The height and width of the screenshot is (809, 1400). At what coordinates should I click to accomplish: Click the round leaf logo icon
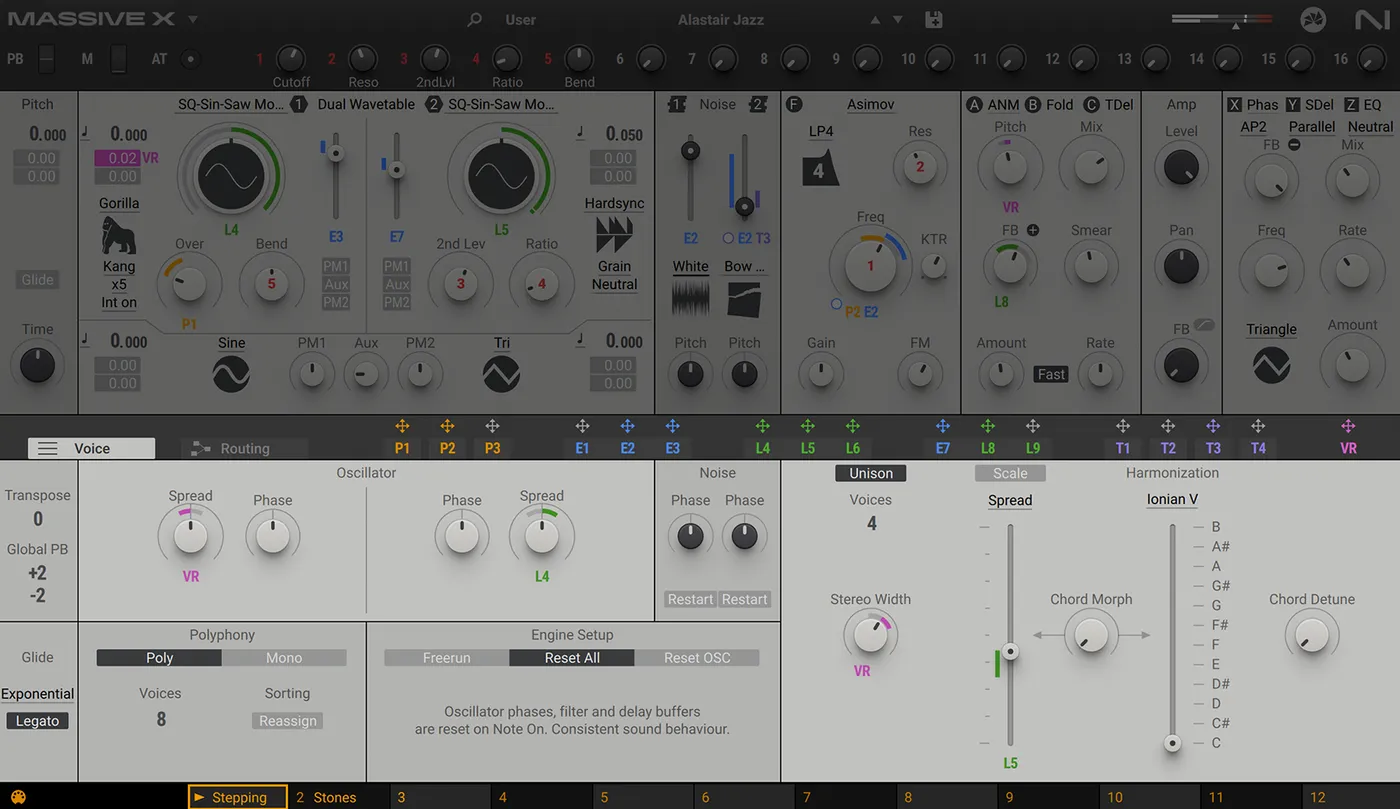[x=1313, y=19]
